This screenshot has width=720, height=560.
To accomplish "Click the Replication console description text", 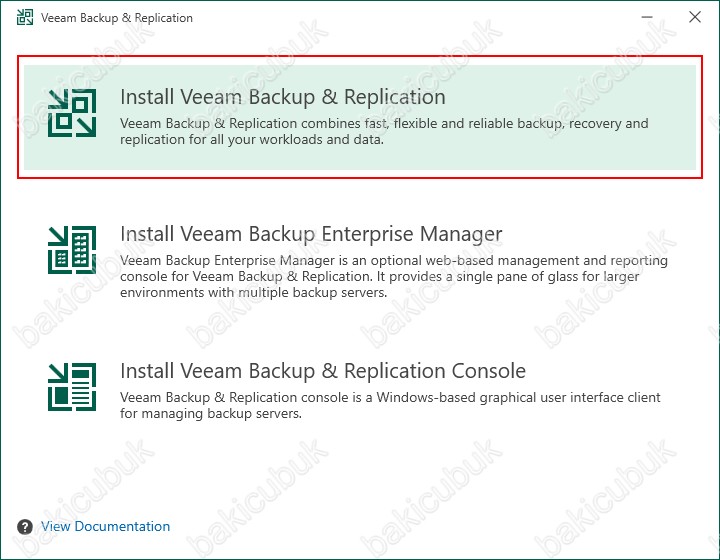I will point(390,405).
